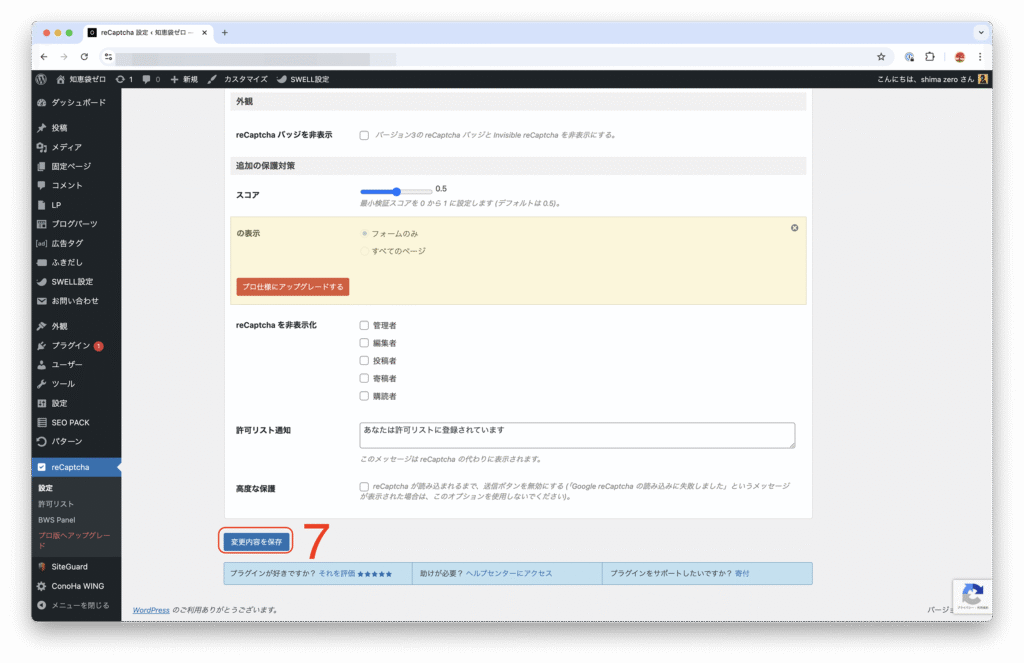Dismiss the yellow pro notice

point(795,228)
